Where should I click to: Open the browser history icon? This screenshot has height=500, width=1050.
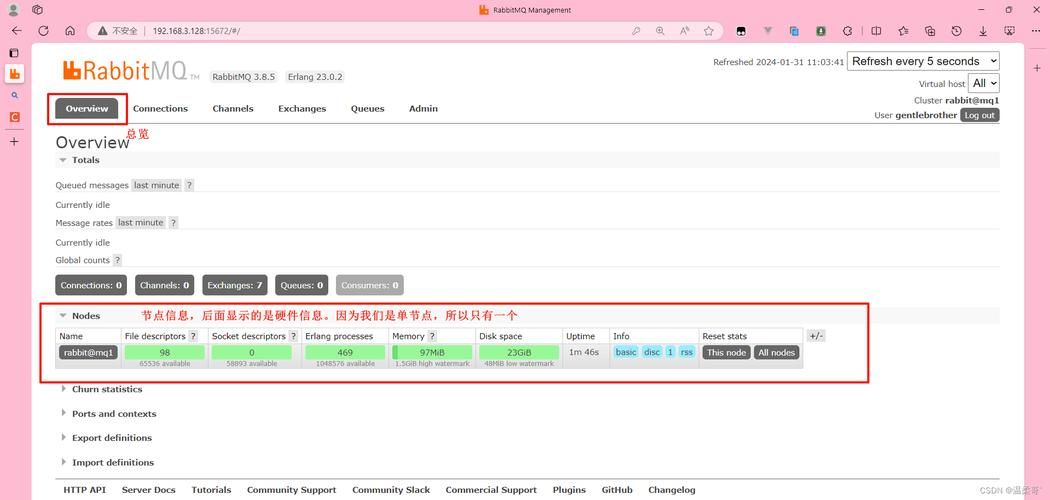tap(956, 31)
